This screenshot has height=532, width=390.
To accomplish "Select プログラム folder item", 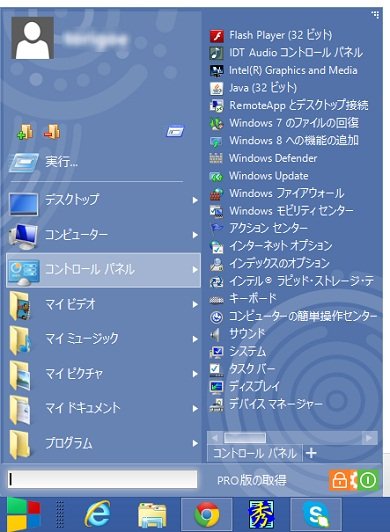I will [x=104, y=444].
